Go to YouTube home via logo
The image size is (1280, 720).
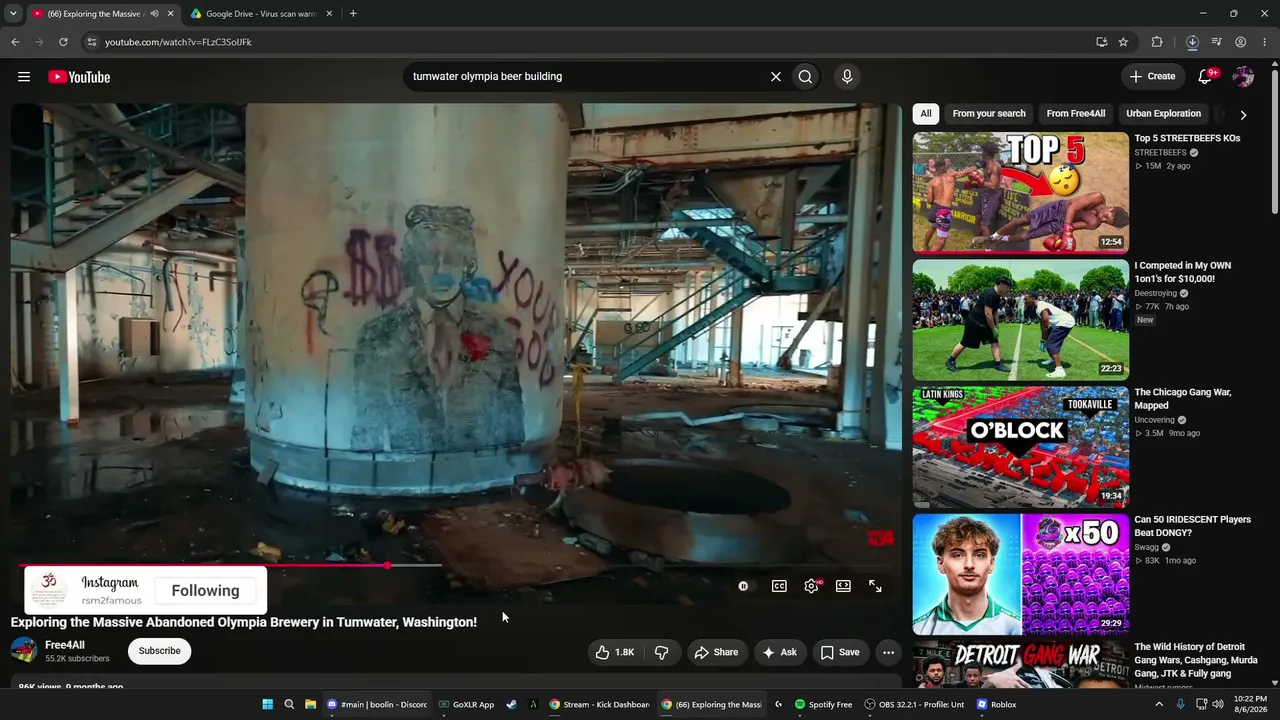tap(79, 77)
